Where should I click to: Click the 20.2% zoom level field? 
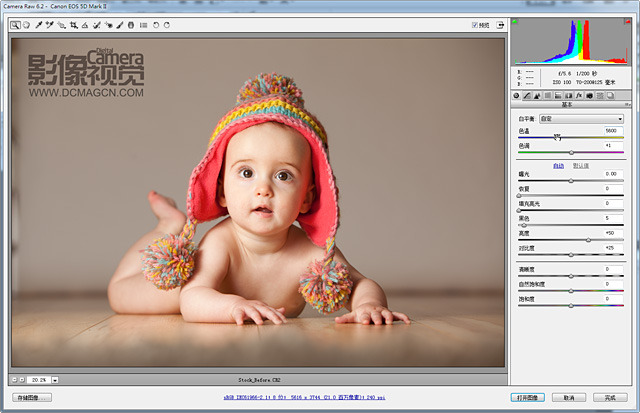pos(39,380)
